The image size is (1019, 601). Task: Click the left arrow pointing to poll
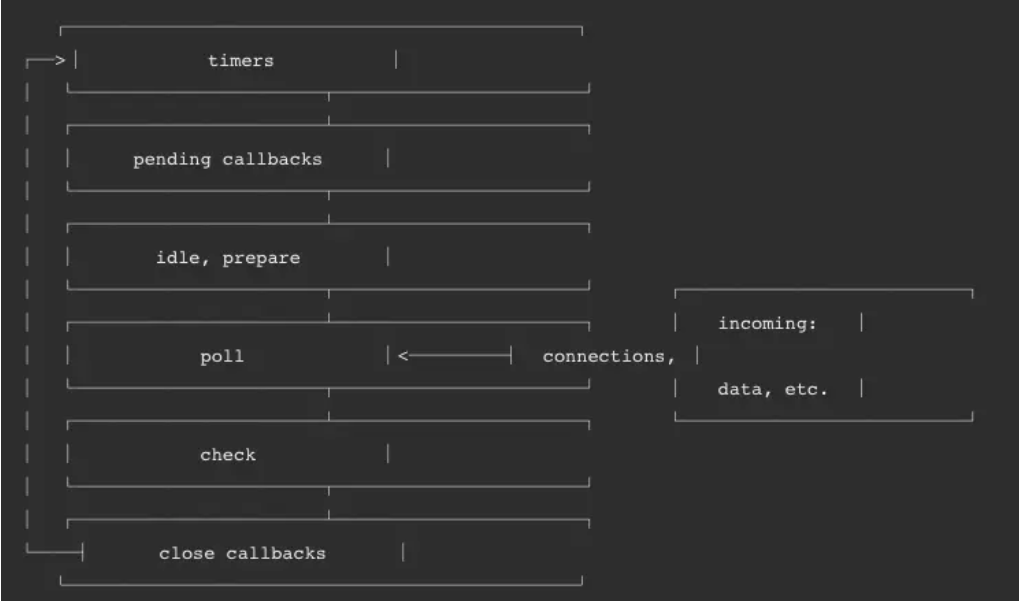tap(403, 355)
